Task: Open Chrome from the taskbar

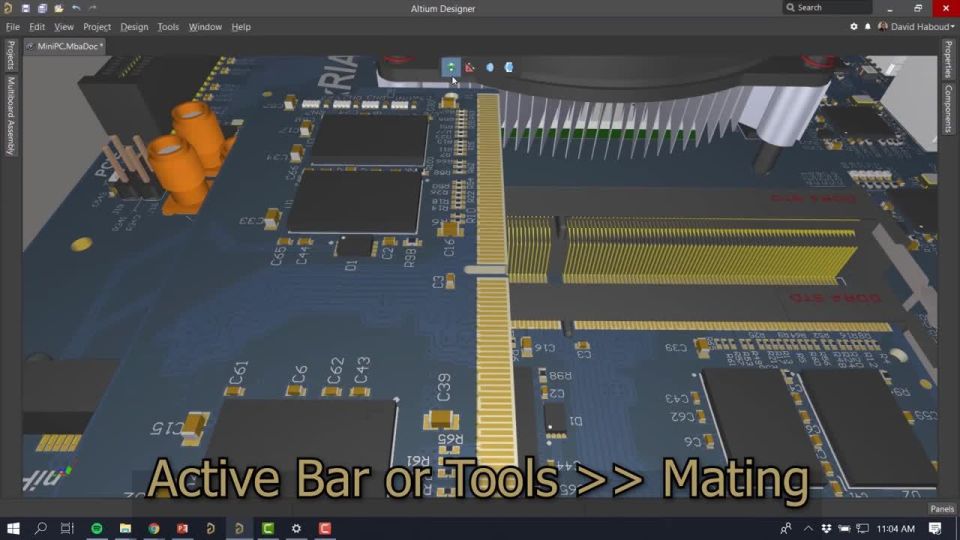Action: [154, 528]
